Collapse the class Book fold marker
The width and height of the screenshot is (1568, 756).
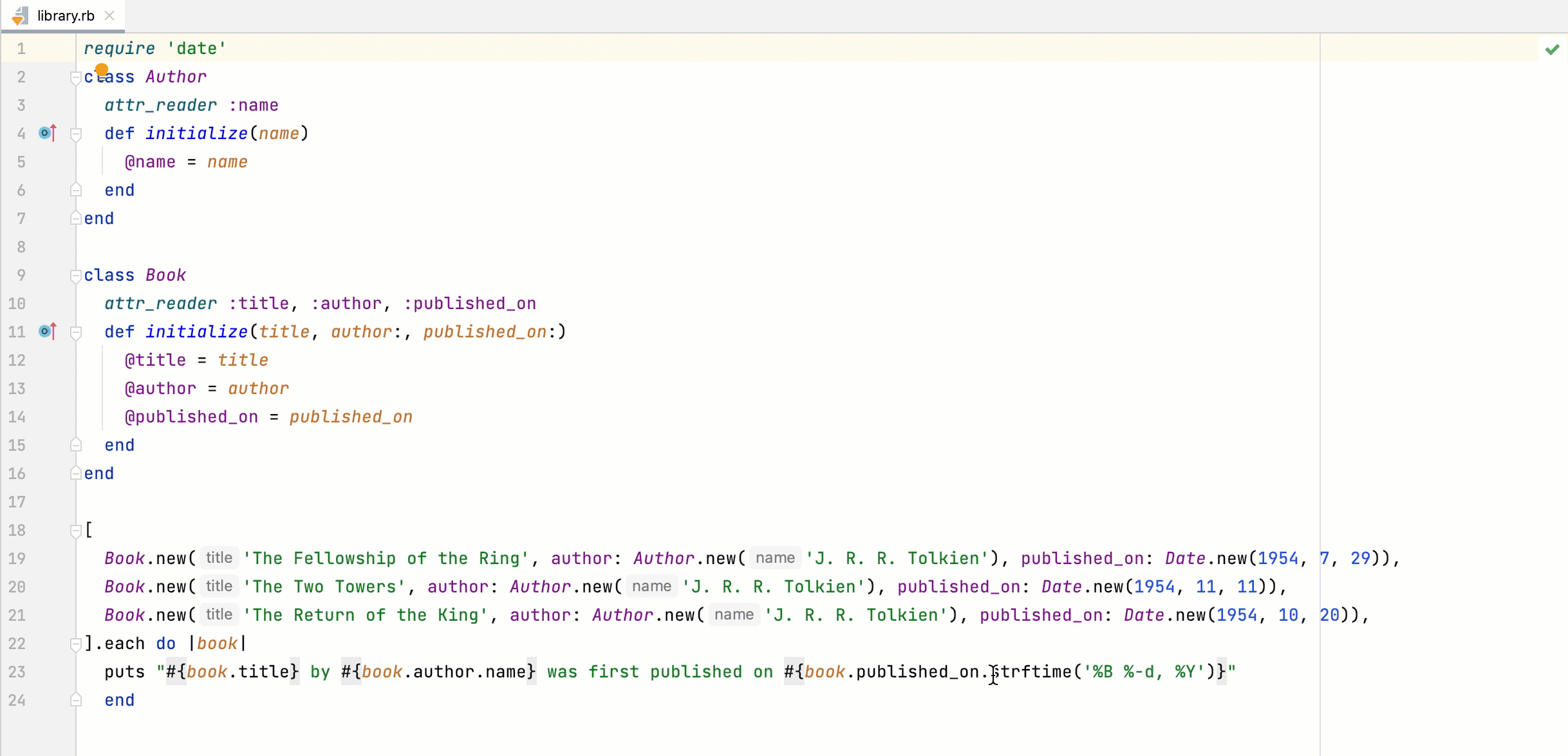coord(75,276)
